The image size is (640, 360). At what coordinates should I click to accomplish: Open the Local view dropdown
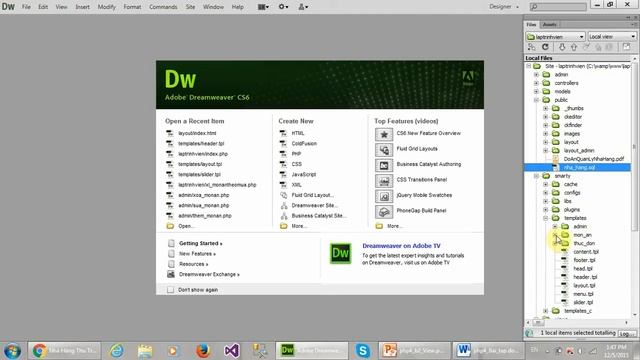[612, 37]
